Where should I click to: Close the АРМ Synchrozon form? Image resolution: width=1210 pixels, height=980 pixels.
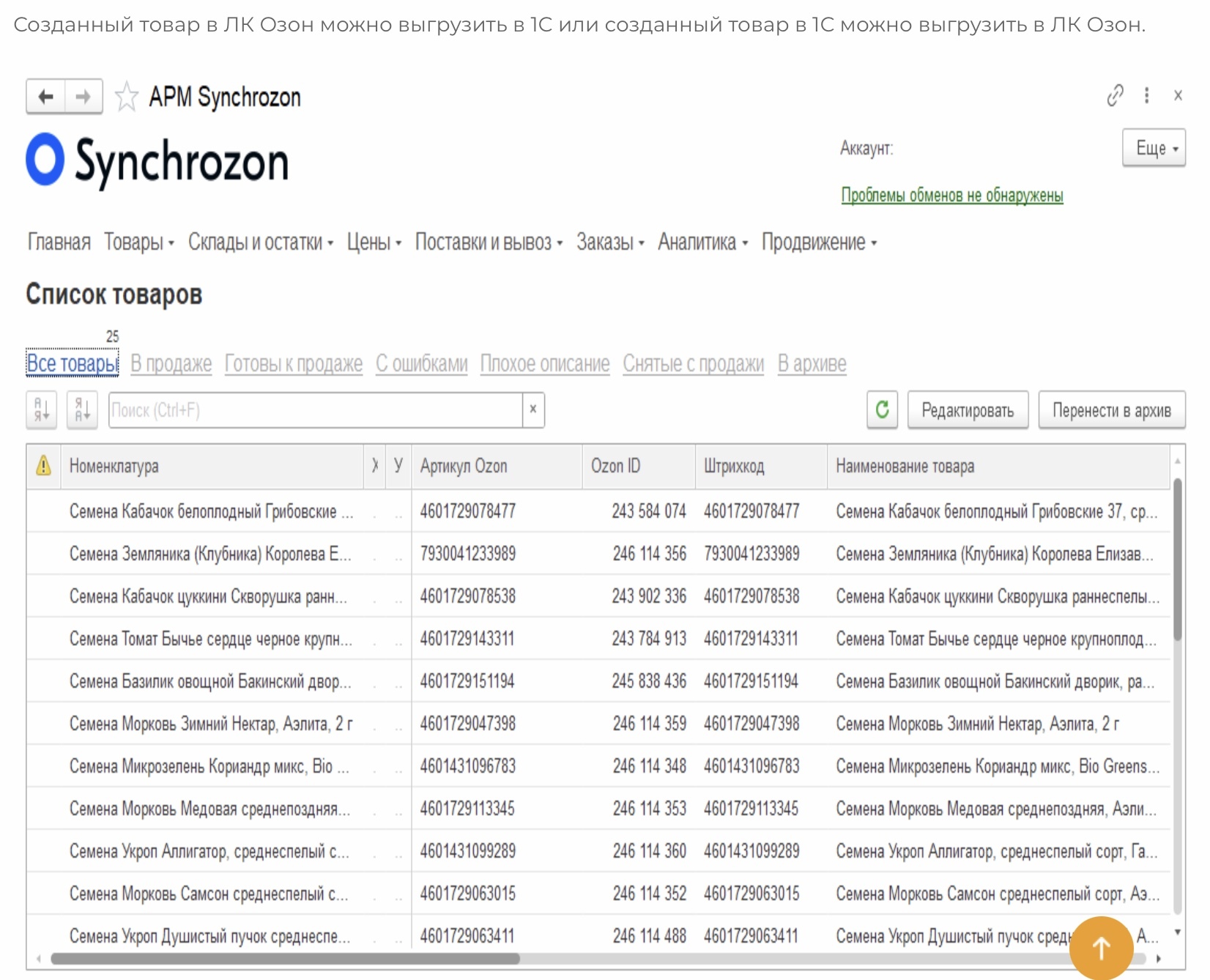pos(1178,95)
